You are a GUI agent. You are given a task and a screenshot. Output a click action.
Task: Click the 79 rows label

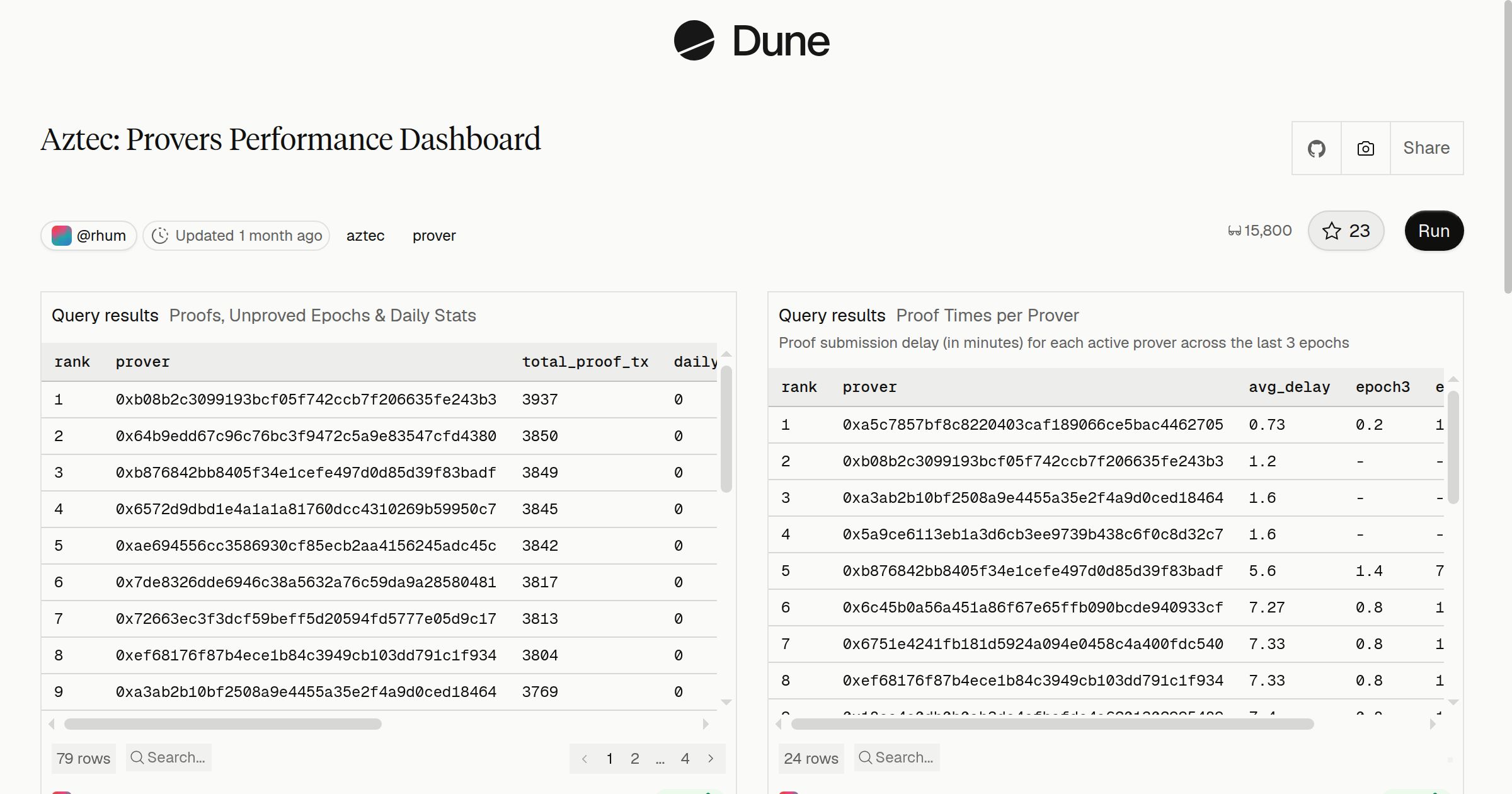coord(83,758)
